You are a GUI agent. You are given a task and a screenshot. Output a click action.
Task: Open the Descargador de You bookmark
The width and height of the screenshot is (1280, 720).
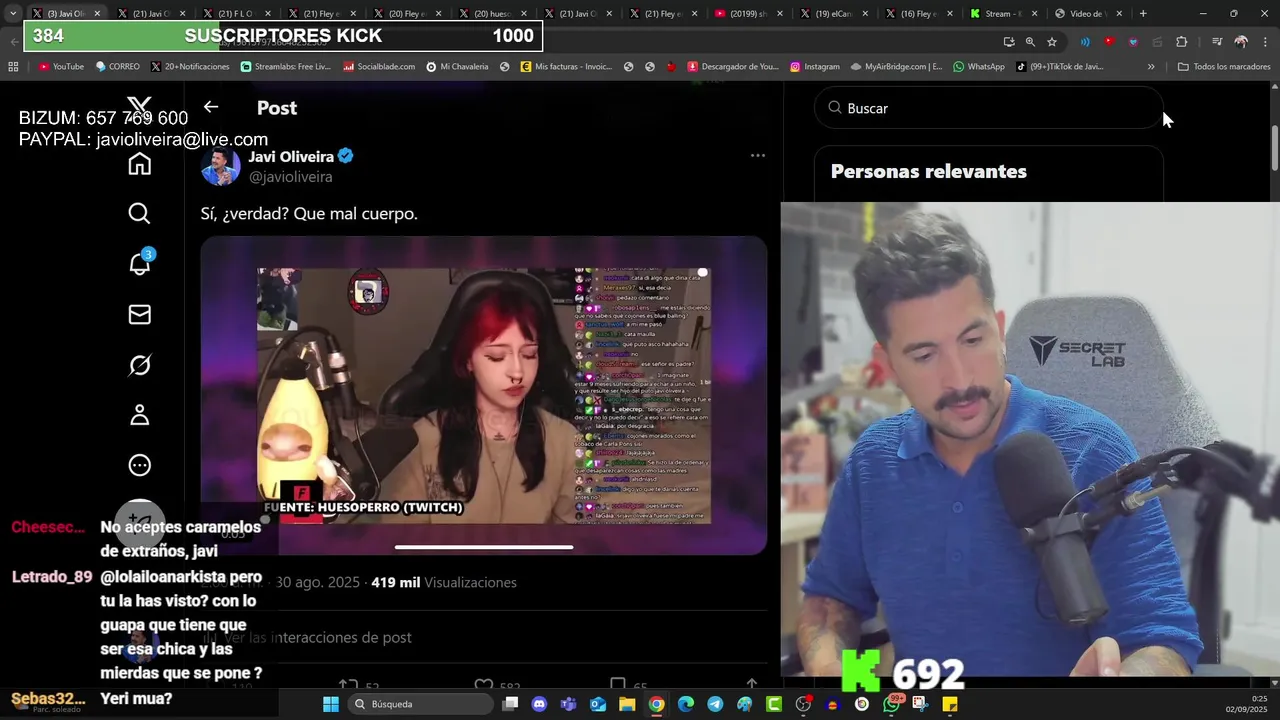[x=732, y=67]
